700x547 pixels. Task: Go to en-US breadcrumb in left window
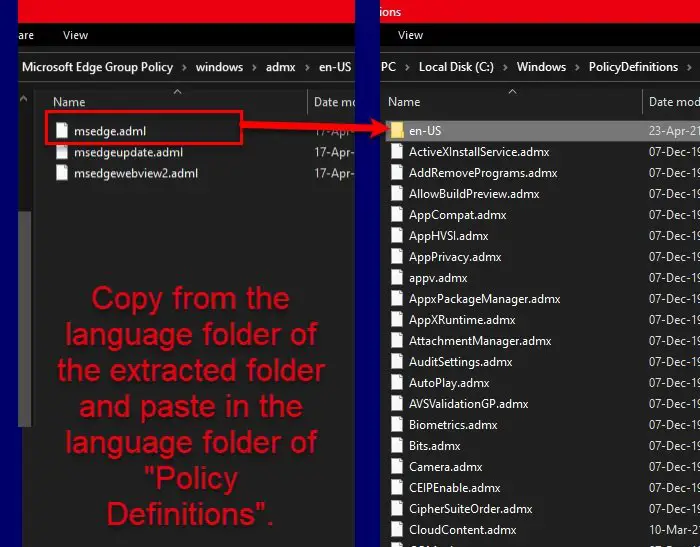pos(335,67)
